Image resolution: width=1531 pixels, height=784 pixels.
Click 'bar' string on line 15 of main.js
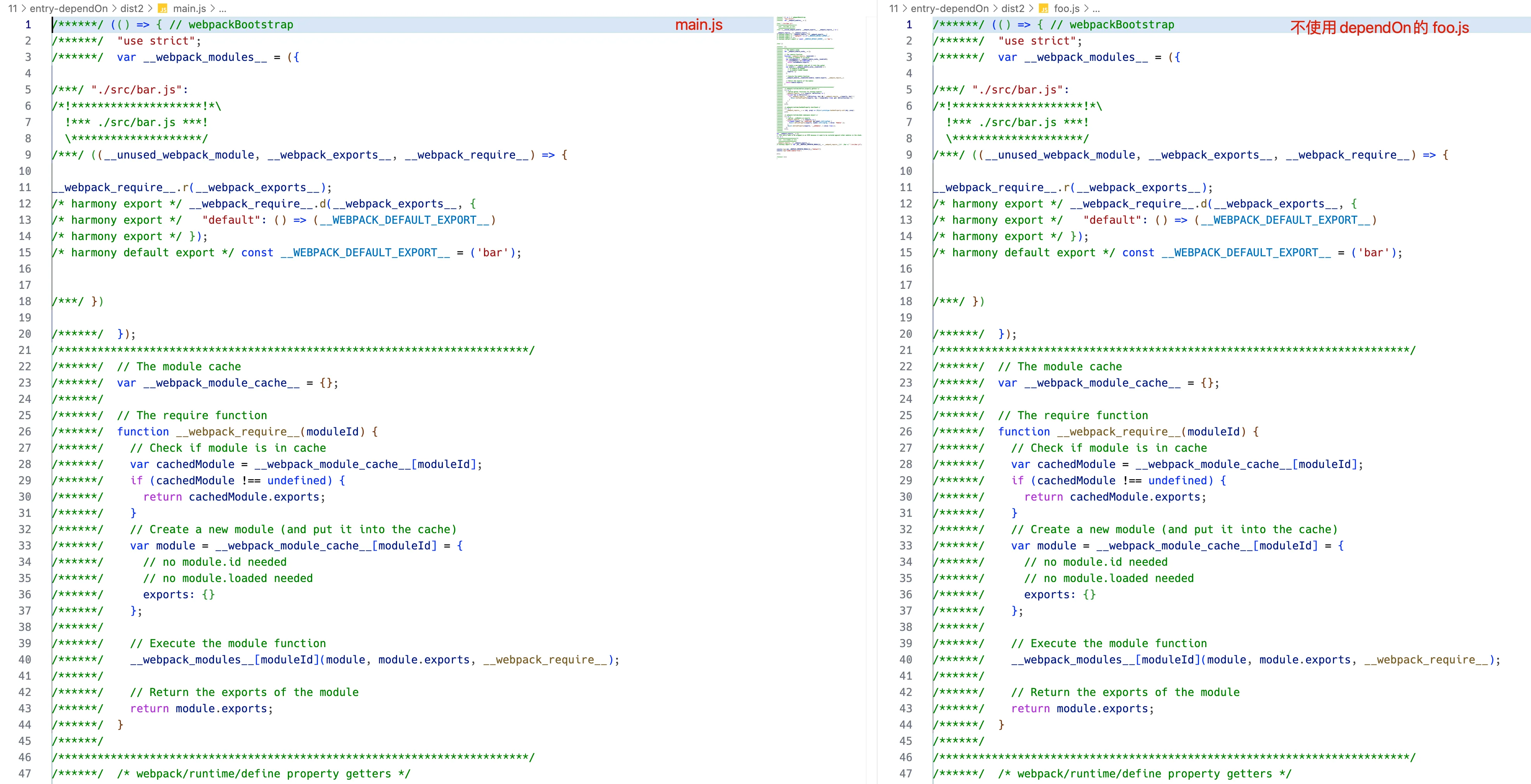(x=493, y=252)
